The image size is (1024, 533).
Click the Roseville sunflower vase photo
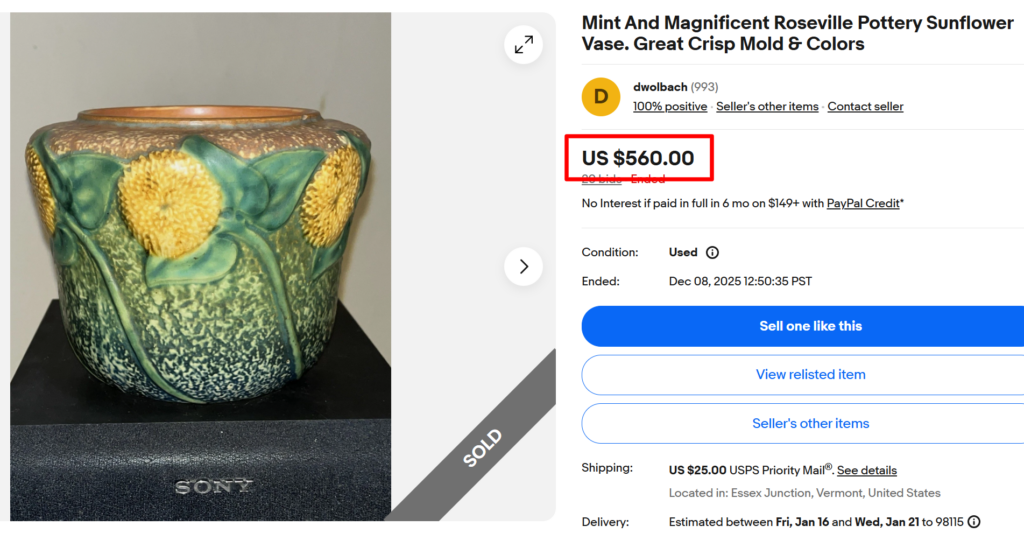tap(200, 250)
